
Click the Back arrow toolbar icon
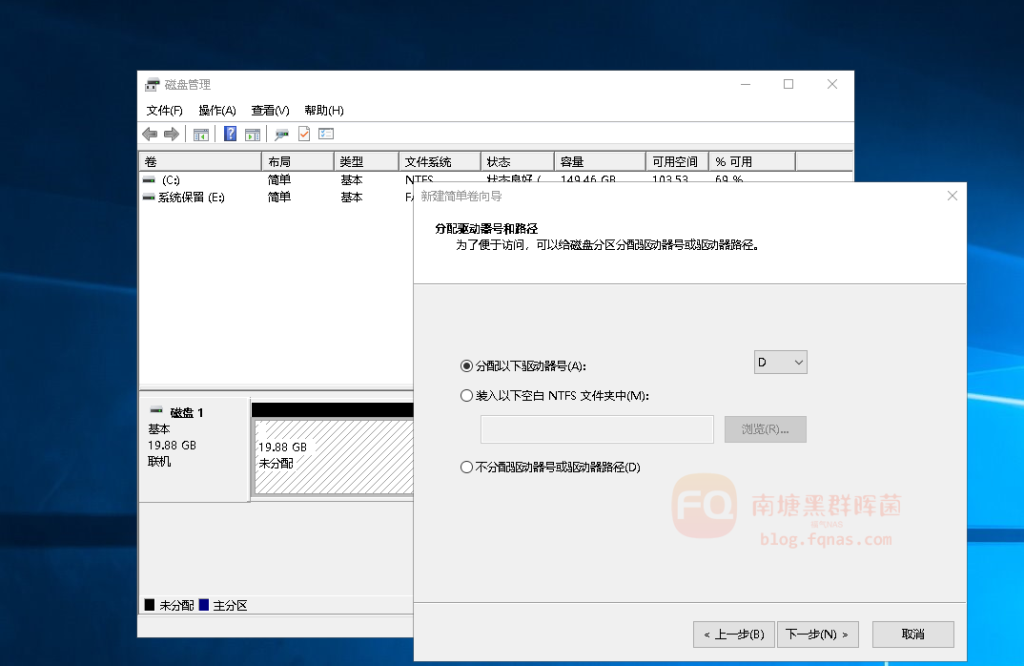pos(150,134)
